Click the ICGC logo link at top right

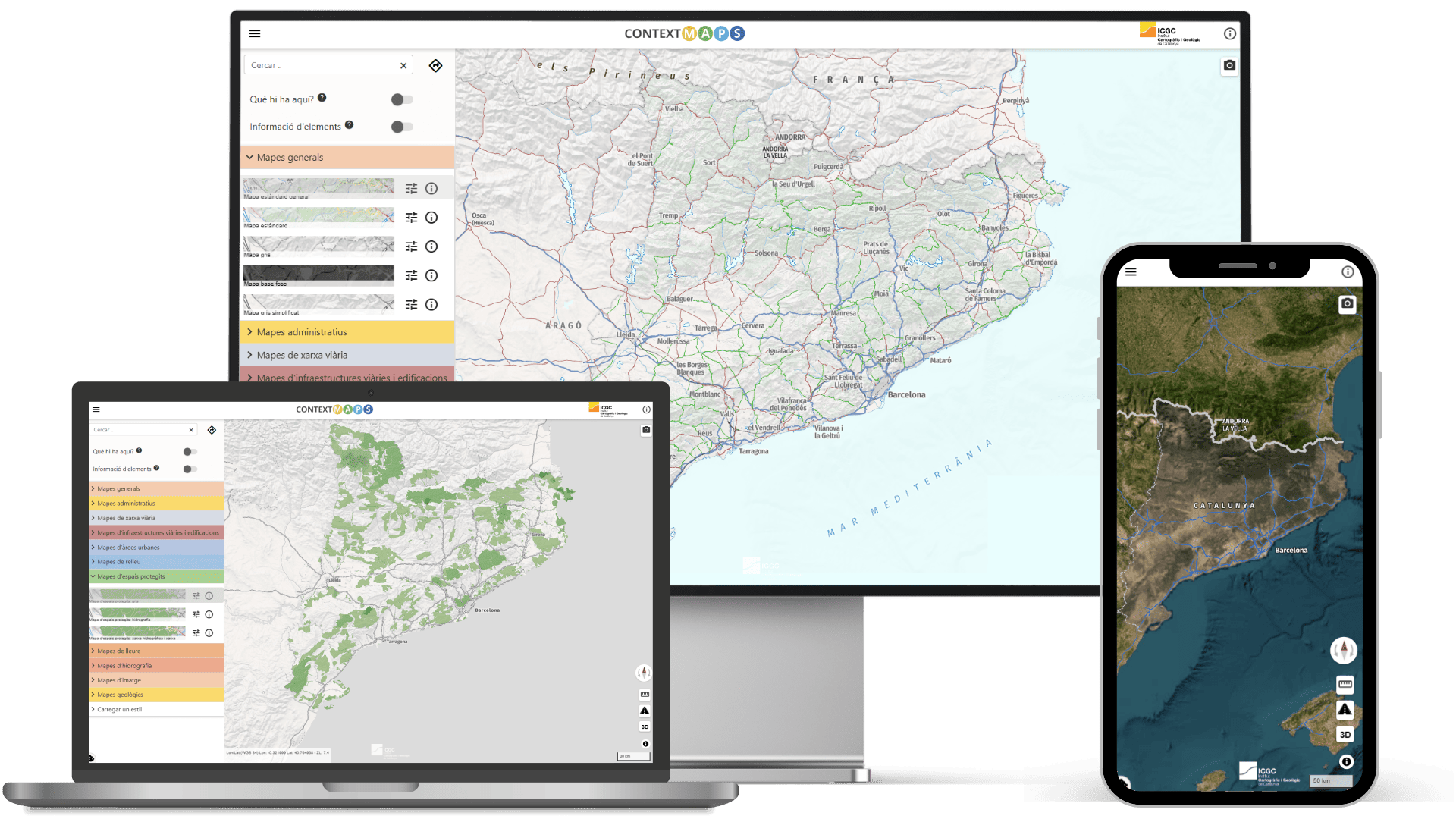click(1168, 33)
